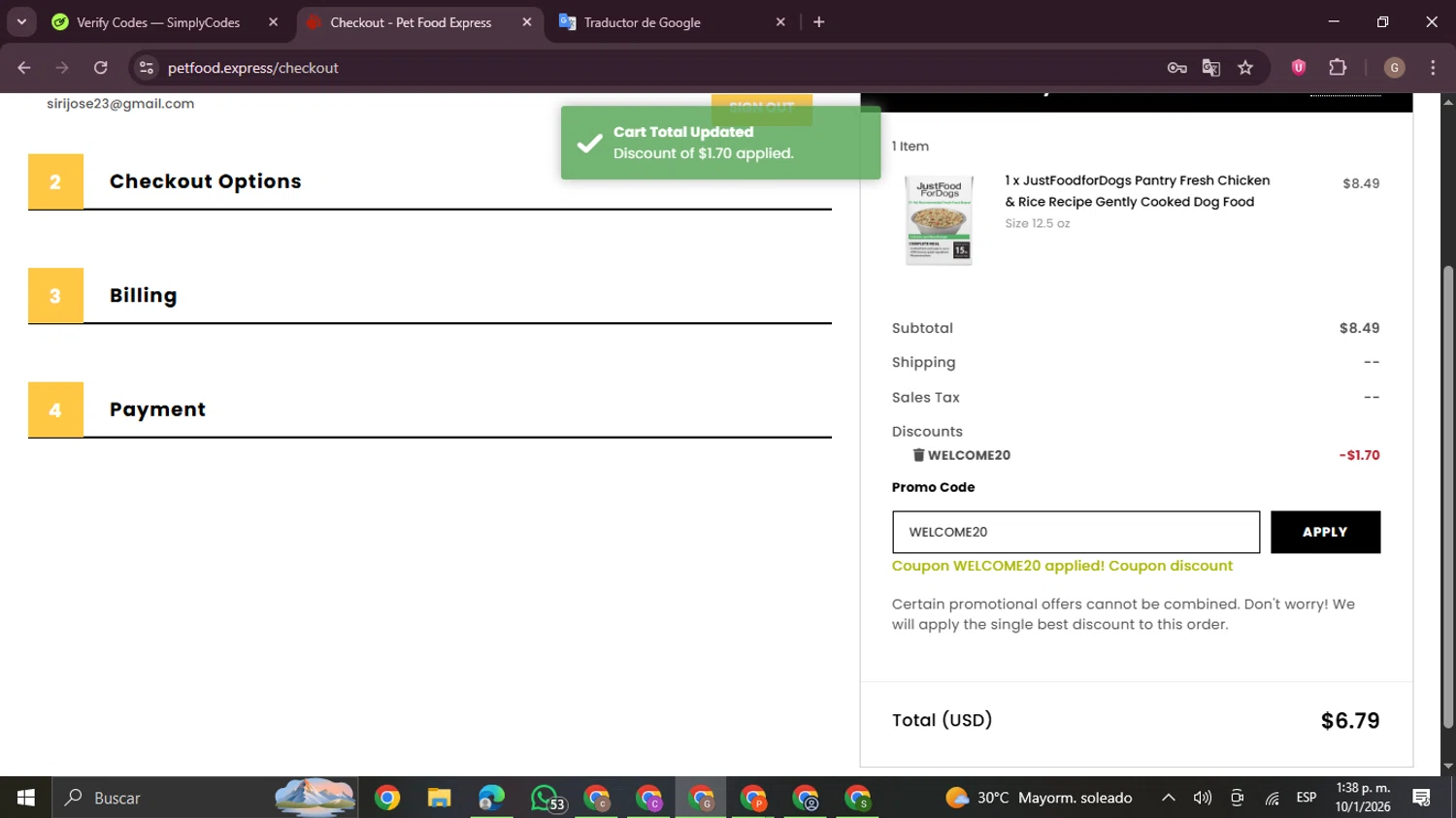Open the first Google Chrome taskbar icon
The image size is (1456, 818).
[387, 798]
